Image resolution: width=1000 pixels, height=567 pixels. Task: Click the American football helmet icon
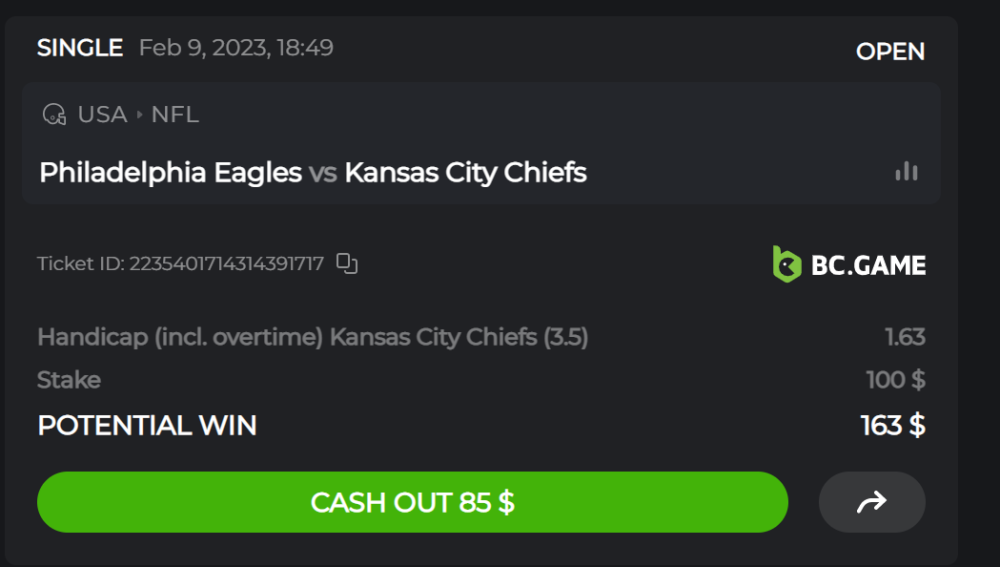54,115
